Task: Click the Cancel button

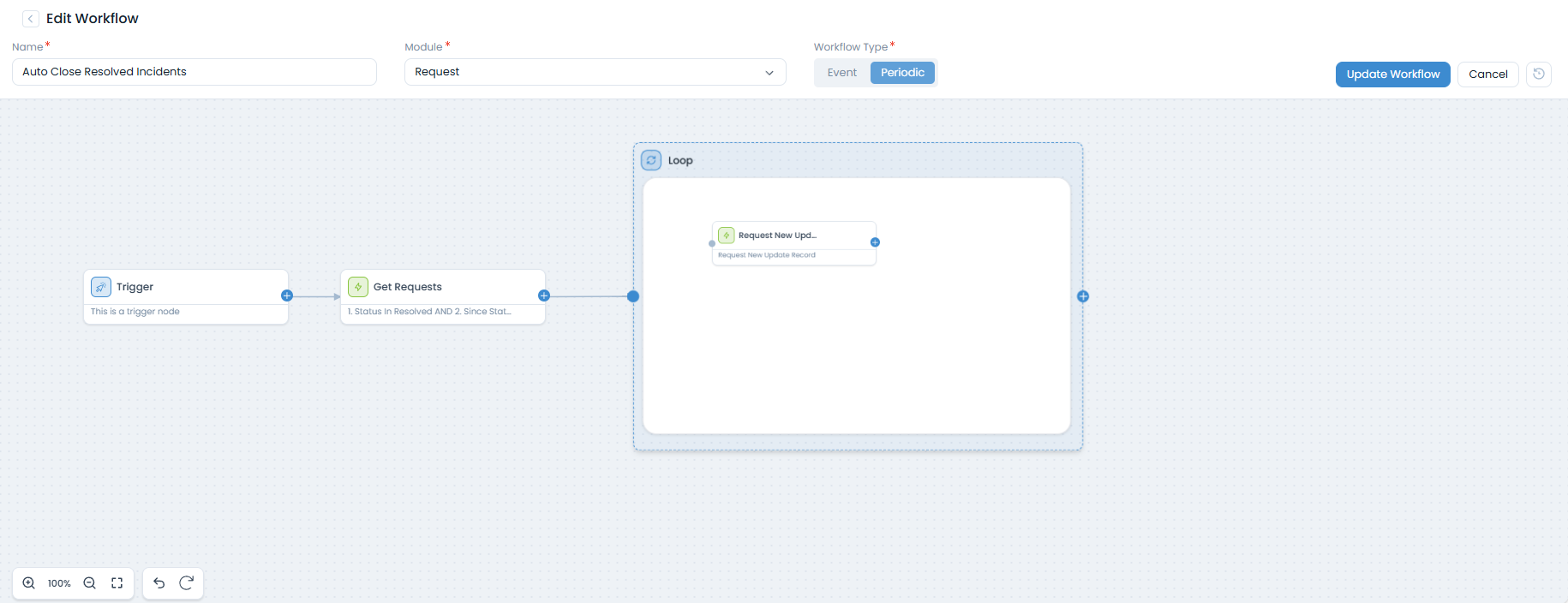Action: (1487, 75)
